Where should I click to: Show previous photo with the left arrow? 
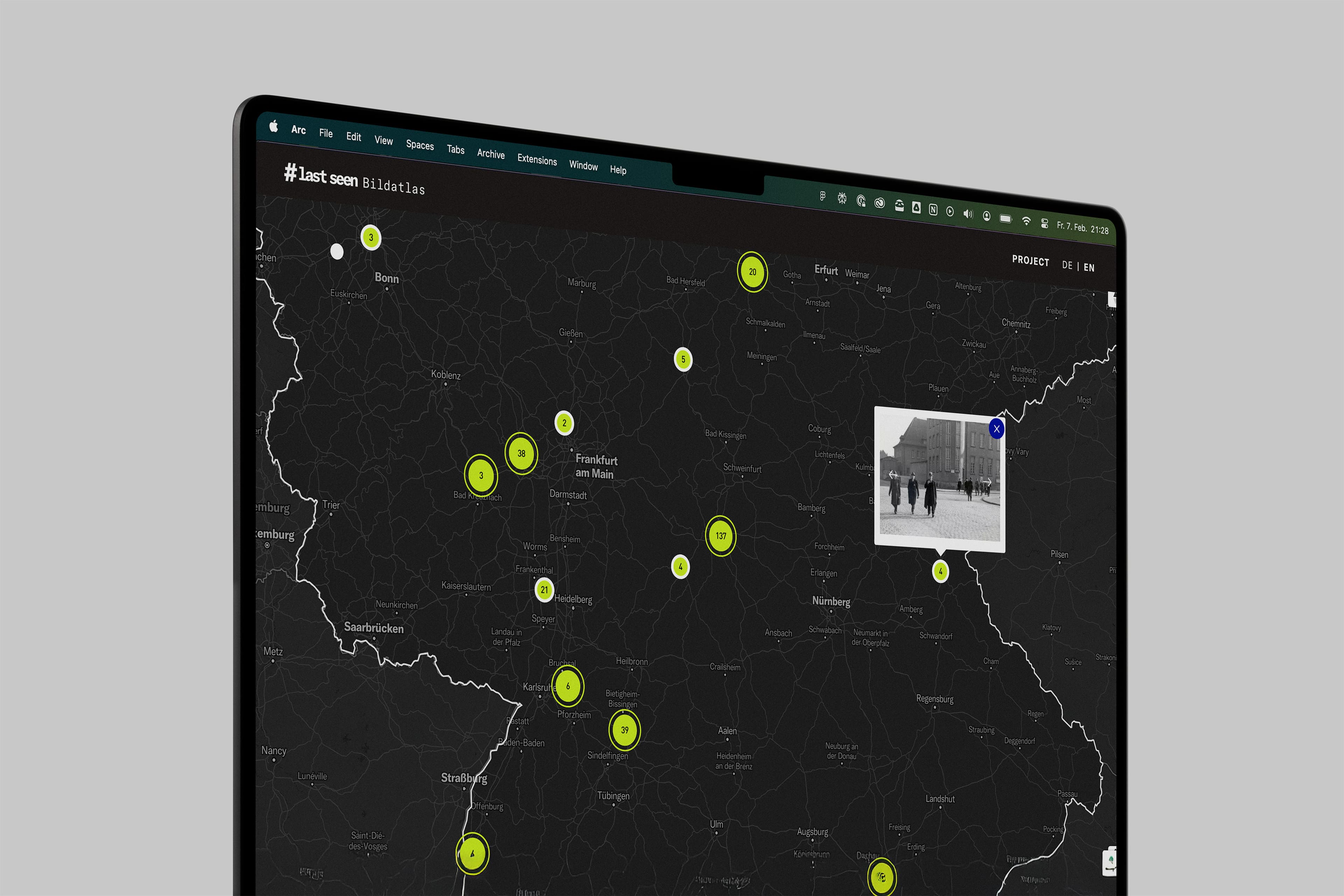[x=893, y=475]
